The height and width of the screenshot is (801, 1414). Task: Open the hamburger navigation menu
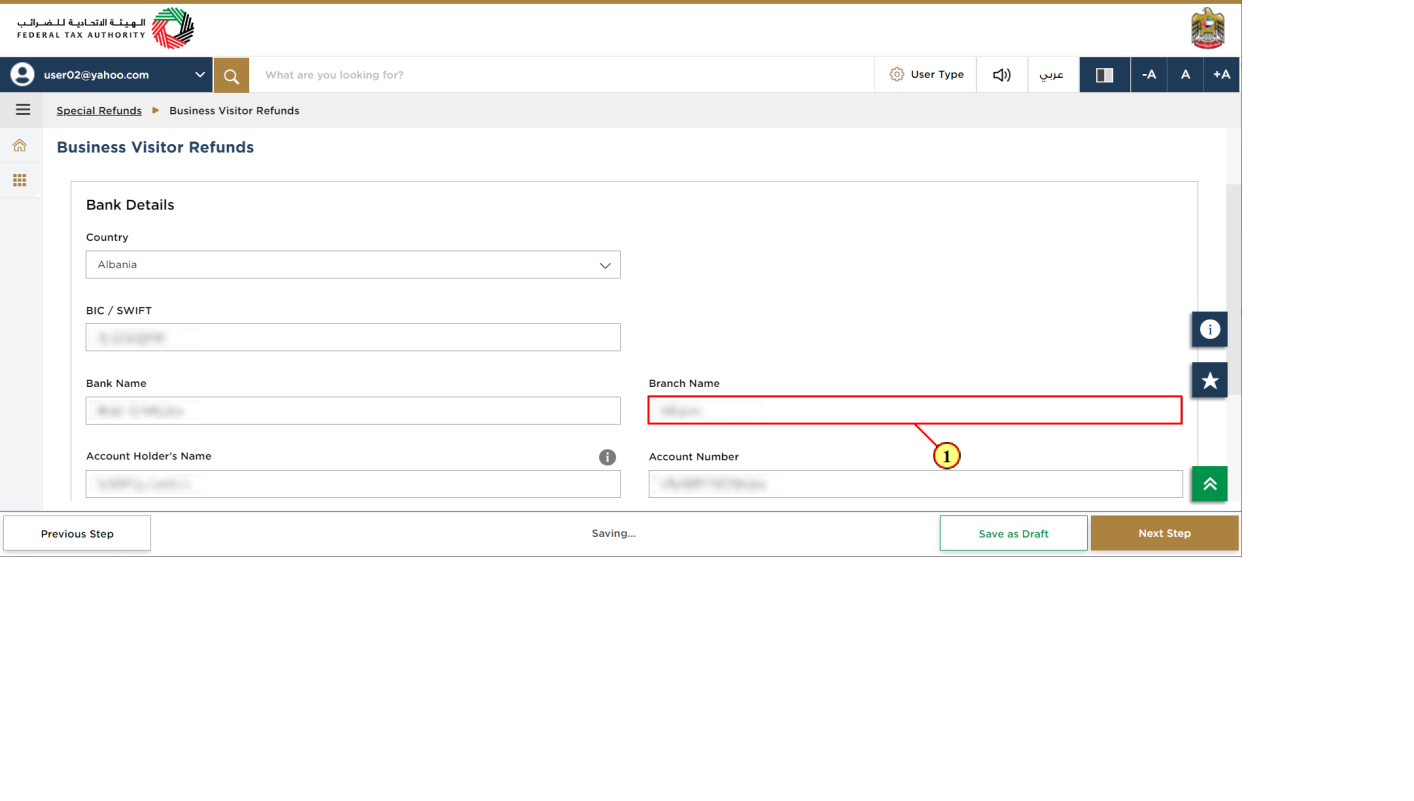(23, 110)
